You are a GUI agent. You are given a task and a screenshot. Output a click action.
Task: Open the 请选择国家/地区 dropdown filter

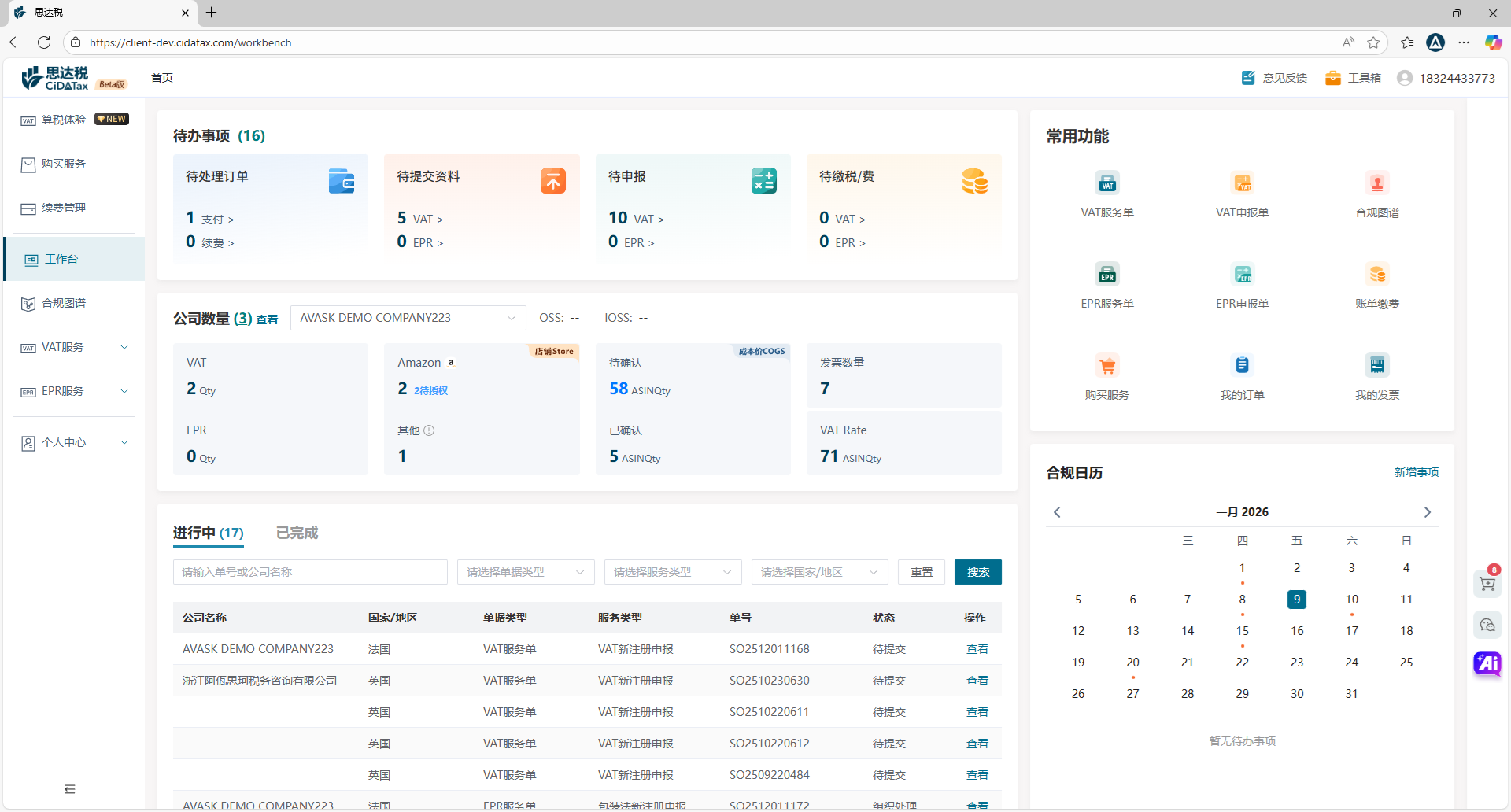[x=818, y=572]
